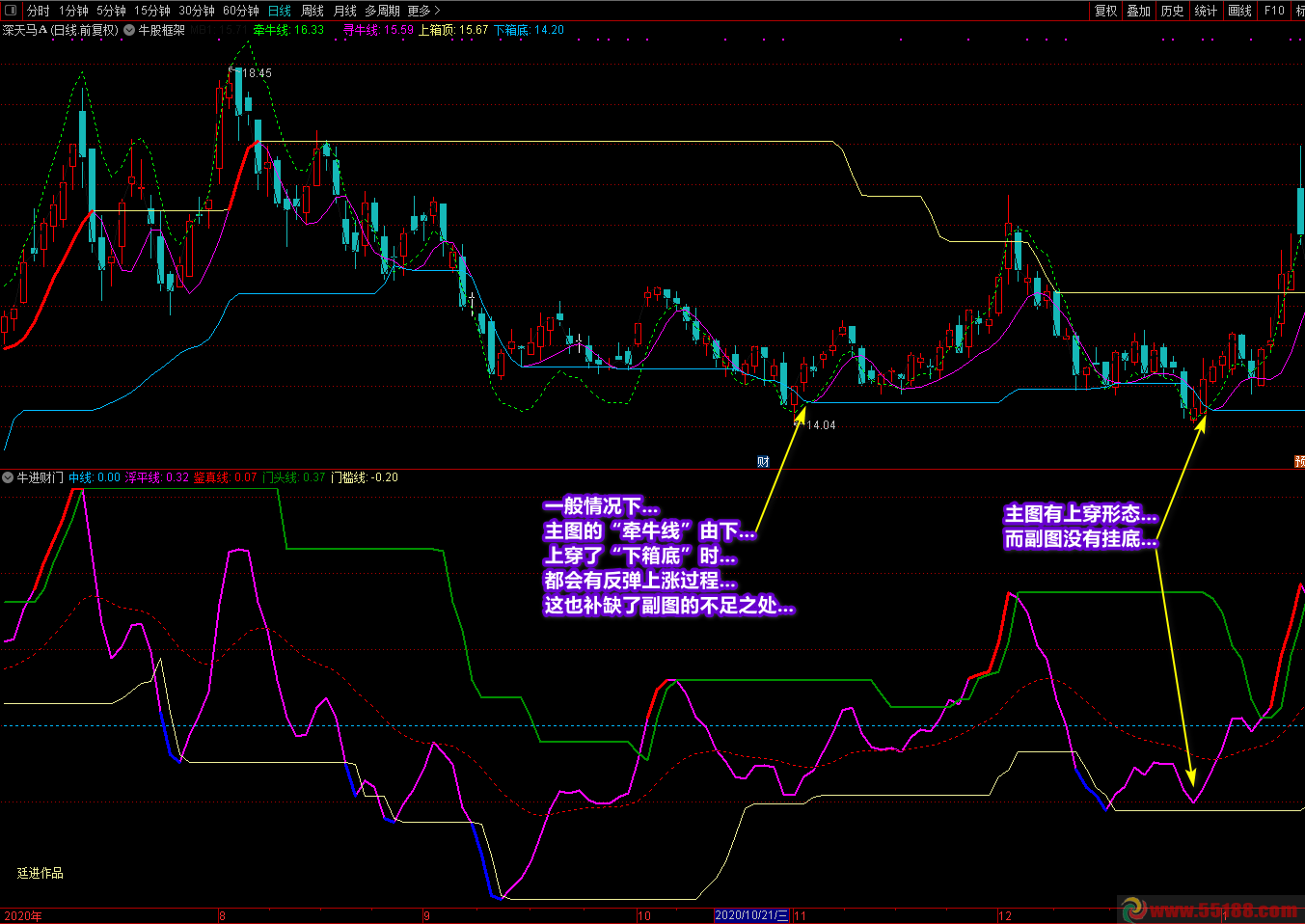Open the 牛进财门 indicator dropdown arrow
This screenshot has width=1305, height=924.
tap(8, 477)
